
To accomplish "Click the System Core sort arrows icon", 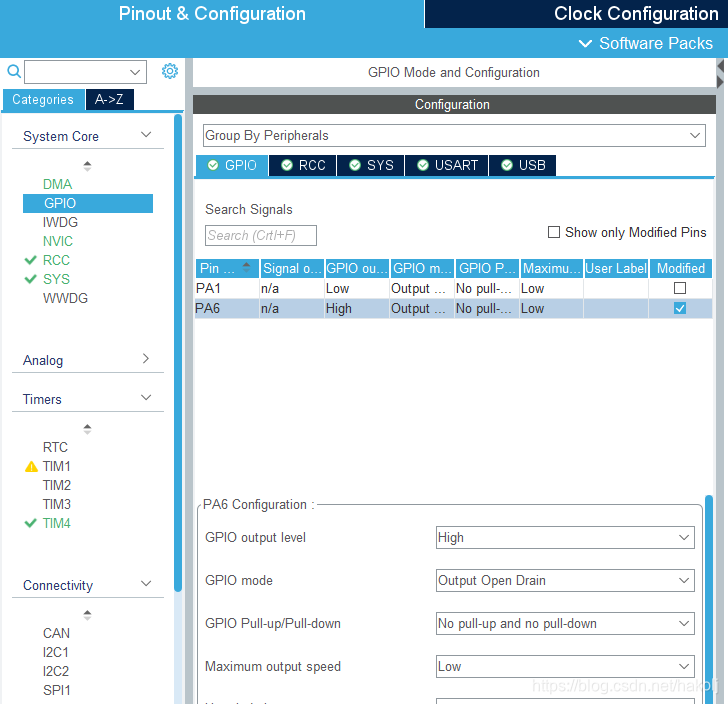I will pyautogui.click(x=87, y=166).
